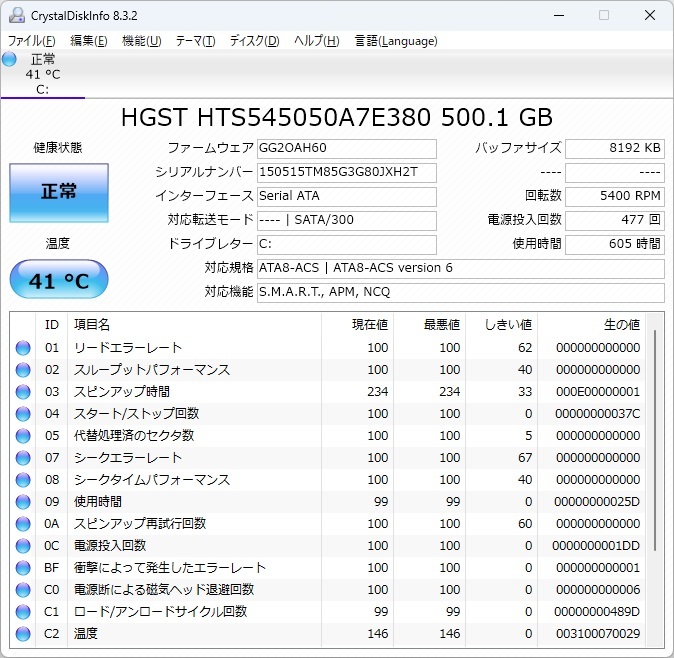Click the 現在値 column header
This screenshot has height=658, width=674.
pos(357,325)
